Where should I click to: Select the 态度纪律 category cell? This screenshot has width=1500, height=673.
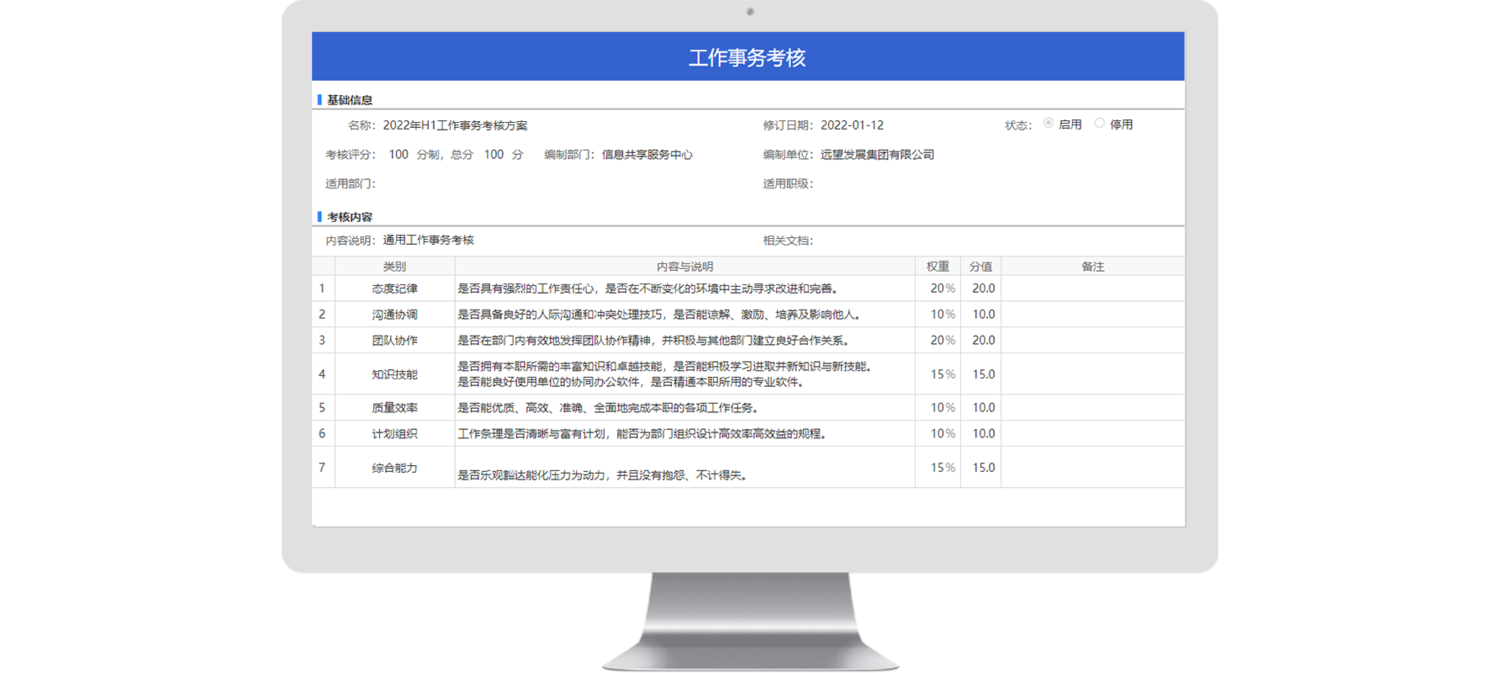coord(394,289)
